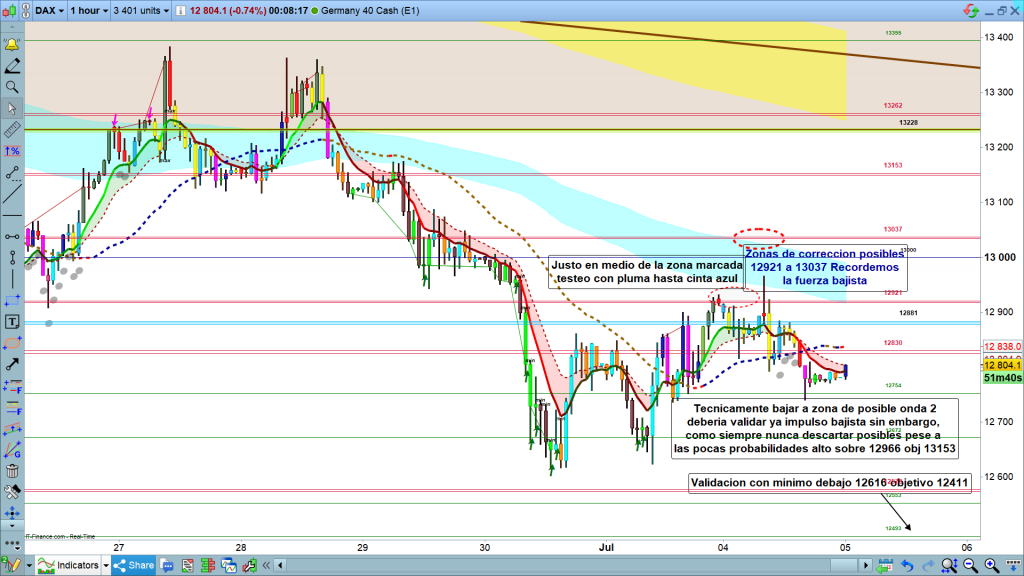Screen dimensions: 1024x576
Task: Click the undo arrow in bottom toolbar
Action: [x=906, y=565]
